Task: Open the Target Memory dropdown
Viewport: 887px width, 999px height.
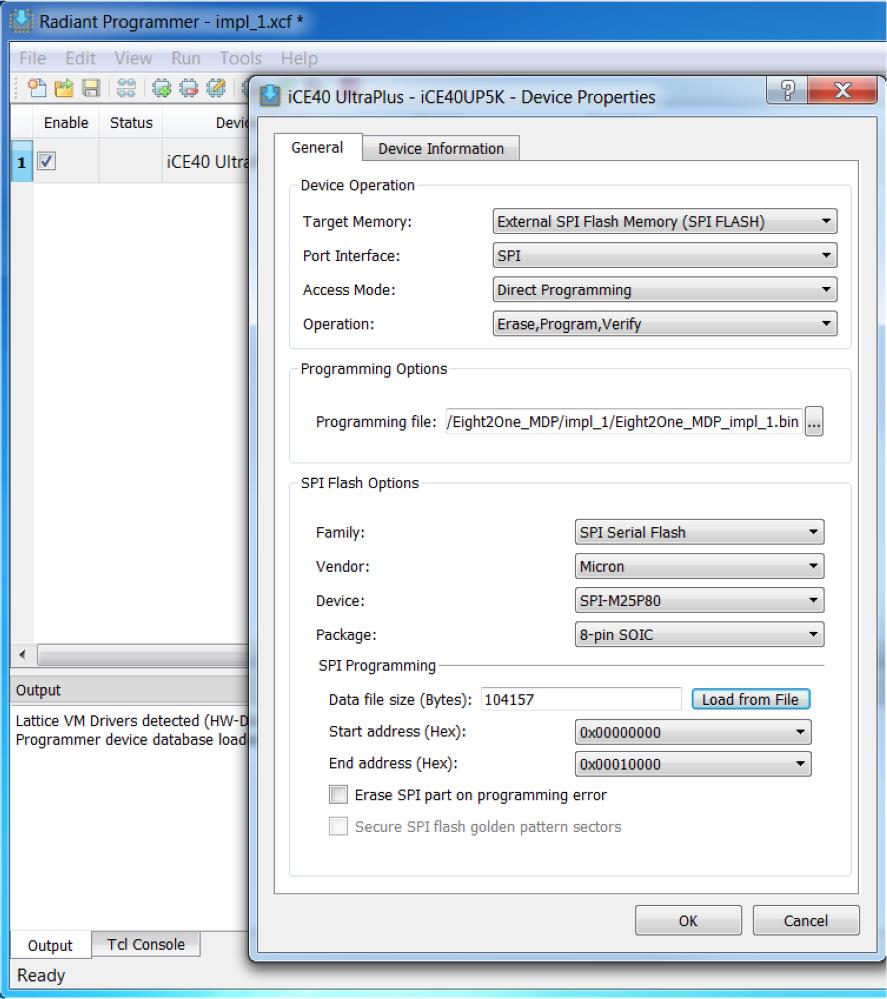Action: pos(665,222)
